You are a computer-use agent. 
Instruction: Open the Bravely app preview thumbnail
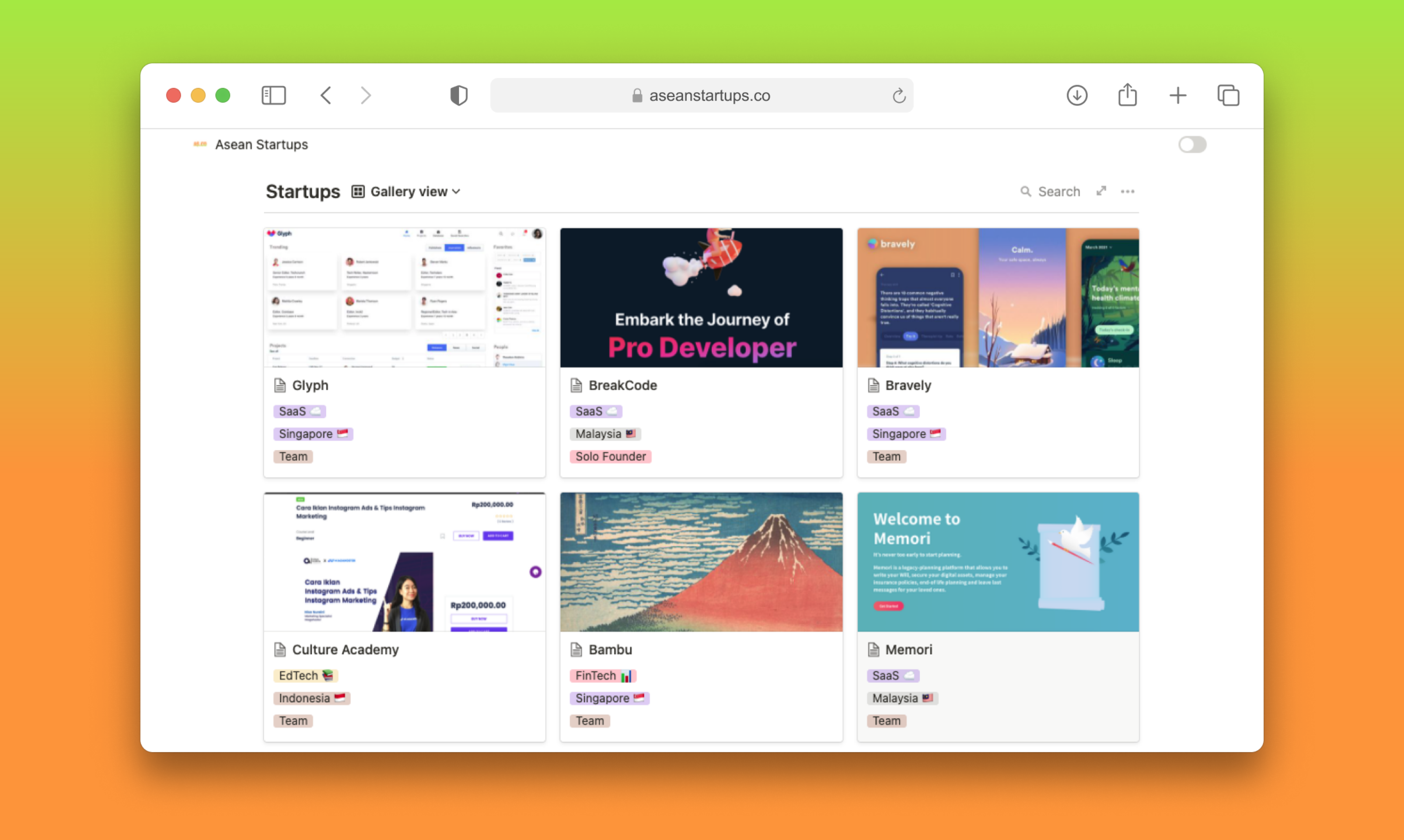998,298
